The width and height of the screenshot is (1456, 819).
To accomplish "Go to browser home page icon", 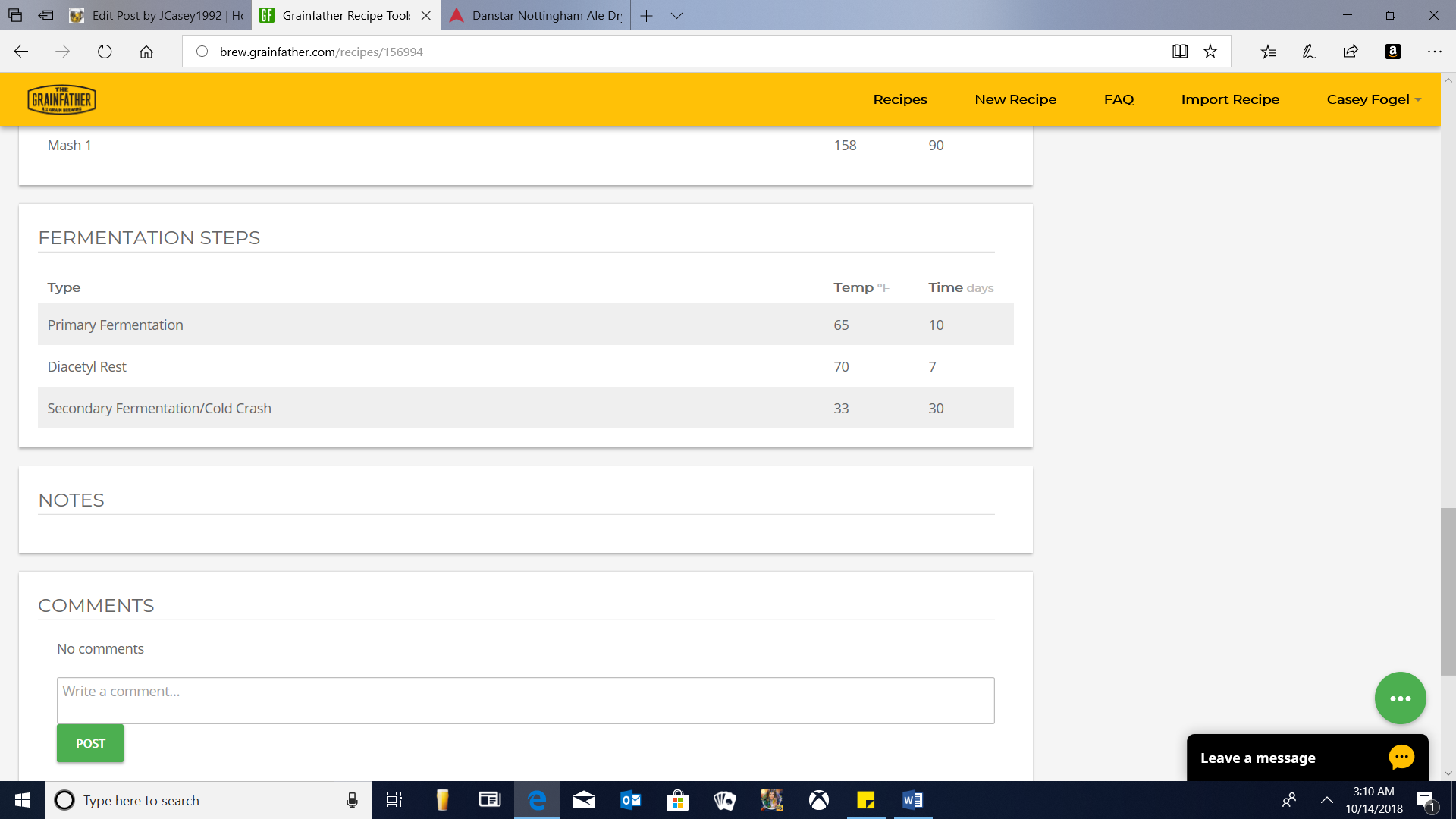I will coord(146,52).
